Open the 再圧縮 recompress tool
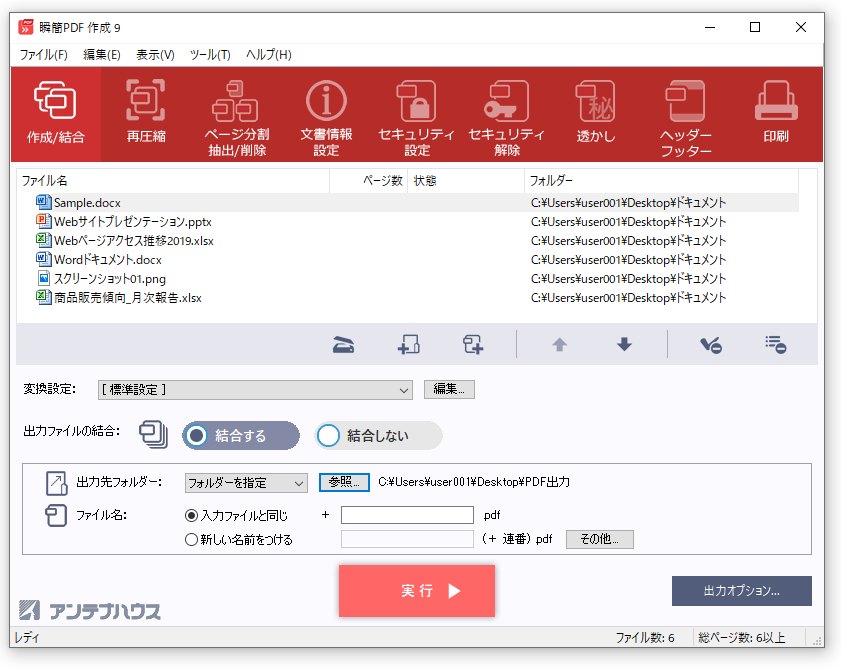Viewport: 841px width, 668px height. 146,114
